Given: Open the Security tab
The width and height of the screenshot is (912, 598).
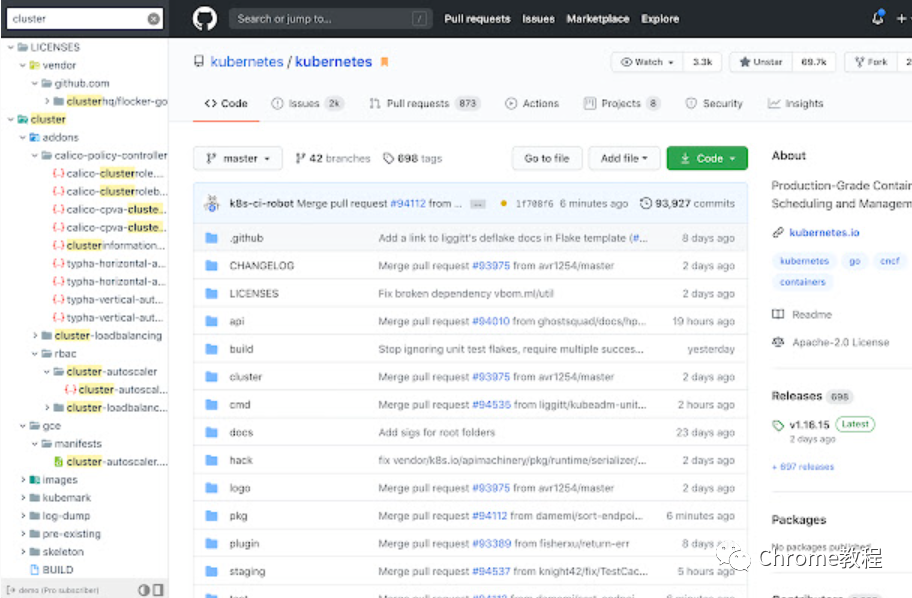Looking at the screenshot, I should tap(714, 104).
